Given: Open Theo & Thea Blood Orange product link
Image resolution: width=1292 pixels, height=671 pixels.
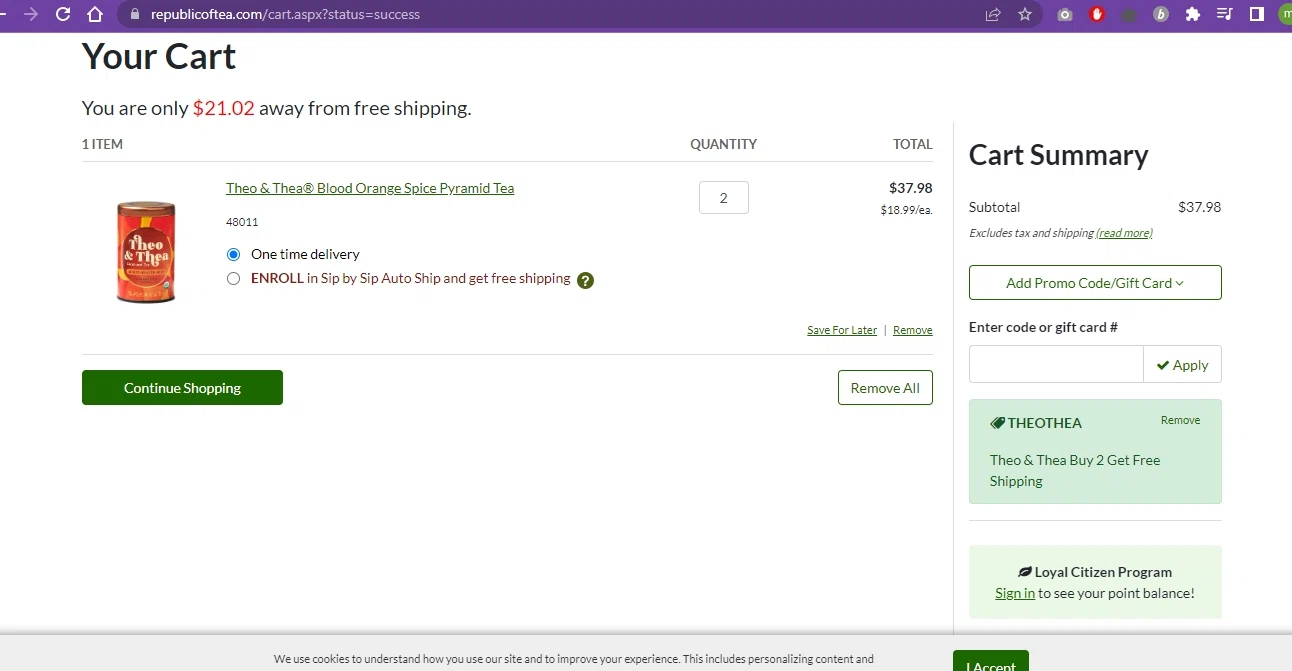Looking at the screenshot, I should pyautogui.click(x=370, y=188).
